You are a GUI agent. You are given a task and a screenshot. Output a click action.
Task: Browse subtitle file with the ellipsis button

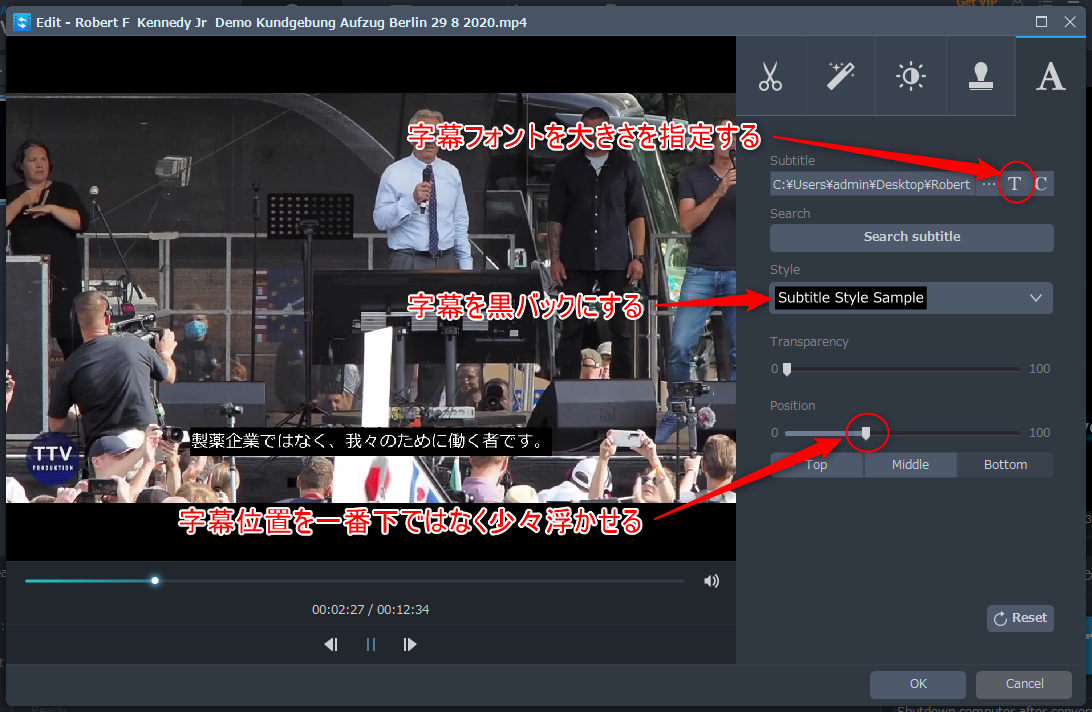point(988,184)
